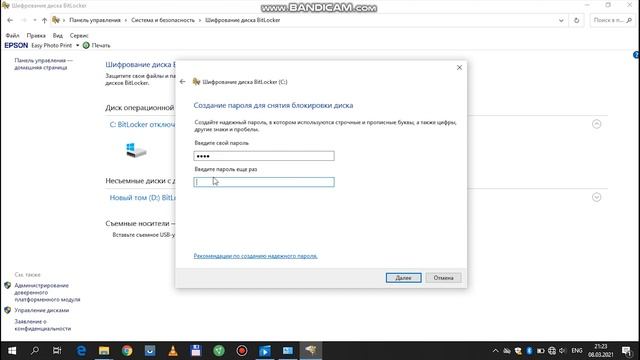
Task: Open volume control in the tray
Action: point(563,351)
